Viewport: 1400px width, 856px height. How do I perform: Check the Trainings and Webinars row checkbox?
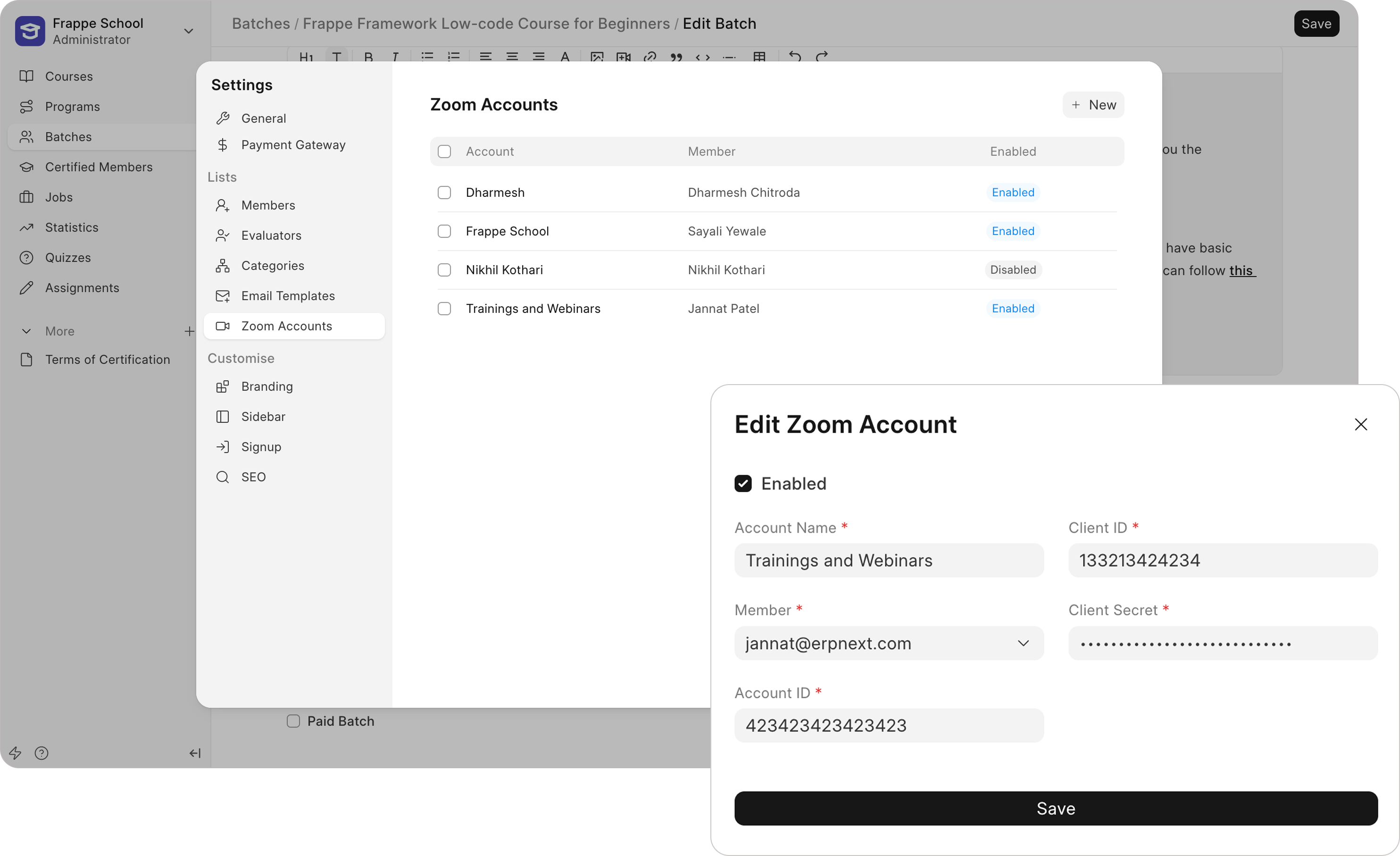(444, 308)
